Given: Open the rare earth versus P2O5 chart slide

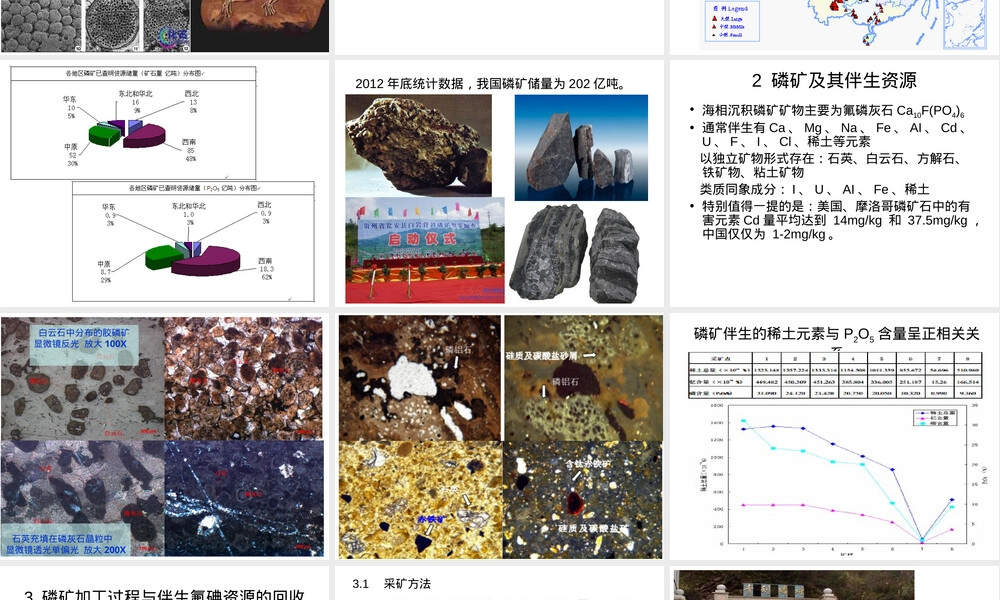Looking at the screenshot, I should (835, 437).
